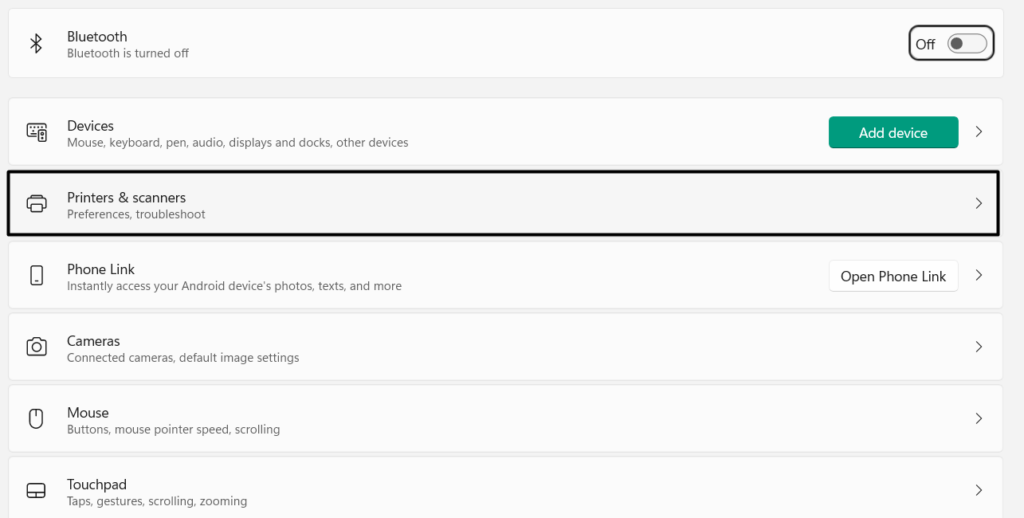
Task: Expand the Devices row chevron
Action: click(x=979, y=132)
